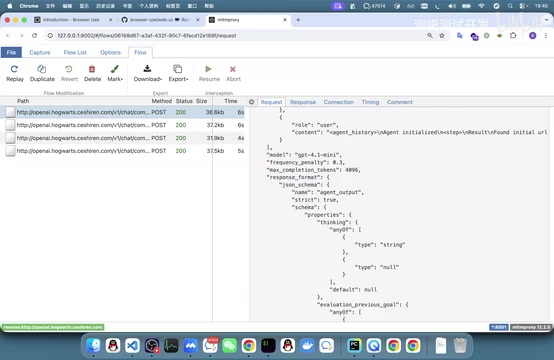Bookmark this page with star icon
The height and width of the screenshot is (360, 554).
(442, 35)
